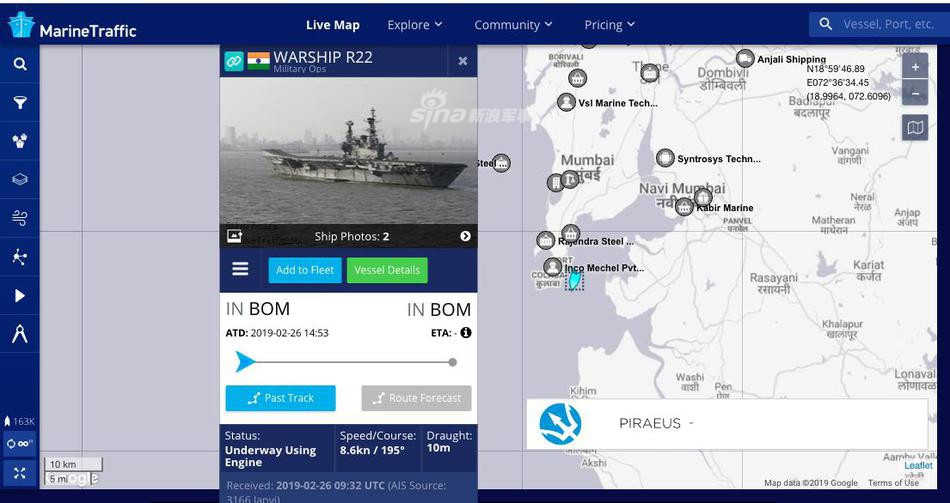The height and width of the screenshot is (503, 950).
Task: Toggle the density infinity icon in sidebar
Action: pyautogui.click(x=19, y=444)
